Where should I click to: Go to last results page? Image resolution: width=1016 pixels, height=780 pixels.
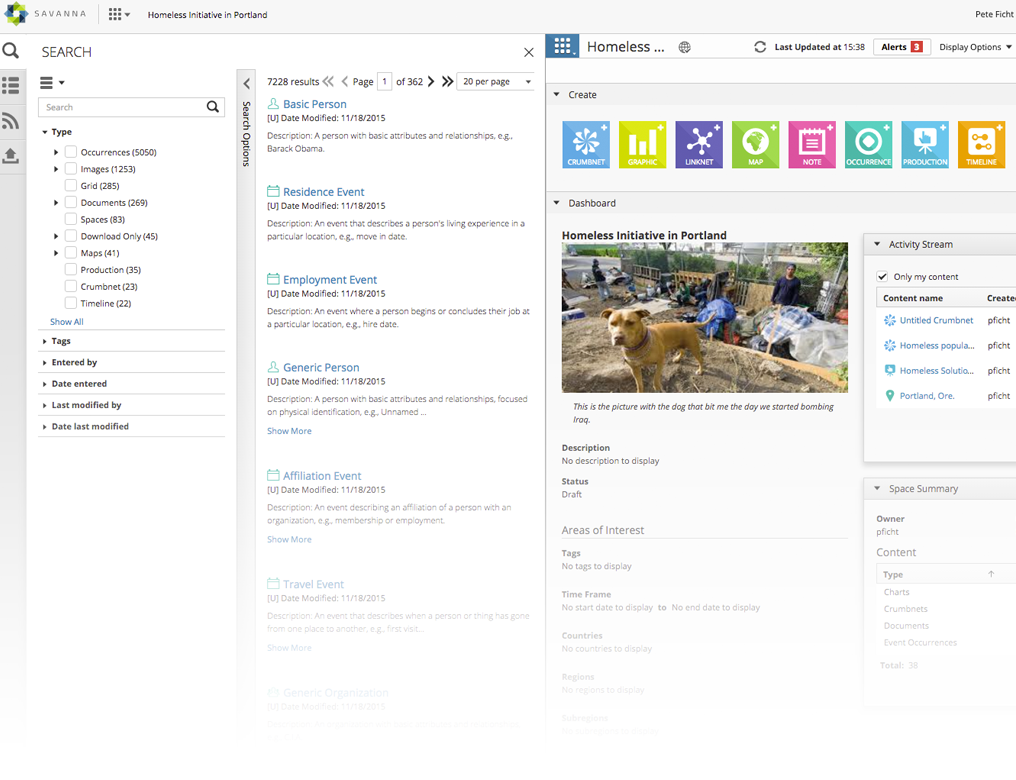(x=447, y=81)
